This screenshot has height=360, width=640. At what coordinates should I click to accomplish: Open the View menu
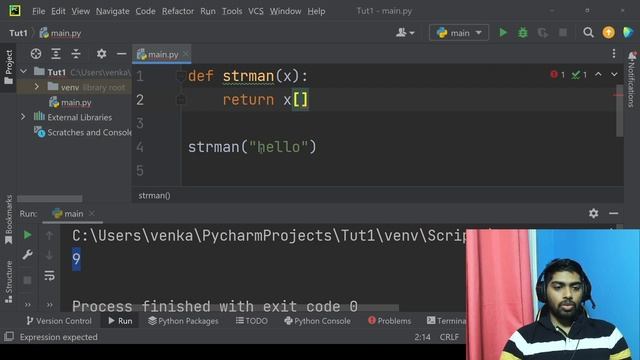coord(80,11)
